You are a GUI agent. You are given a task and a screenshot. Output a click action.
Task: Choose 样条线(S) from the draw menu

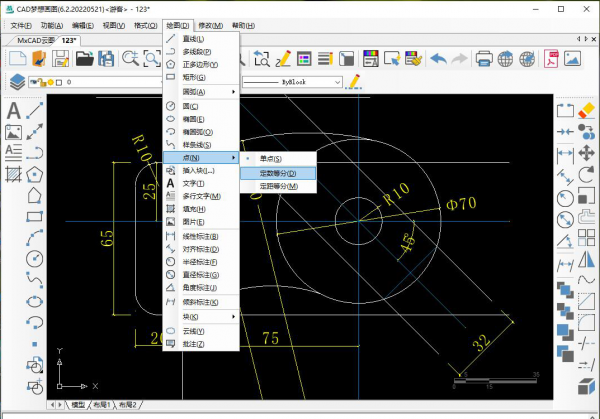tap(201, 145)
